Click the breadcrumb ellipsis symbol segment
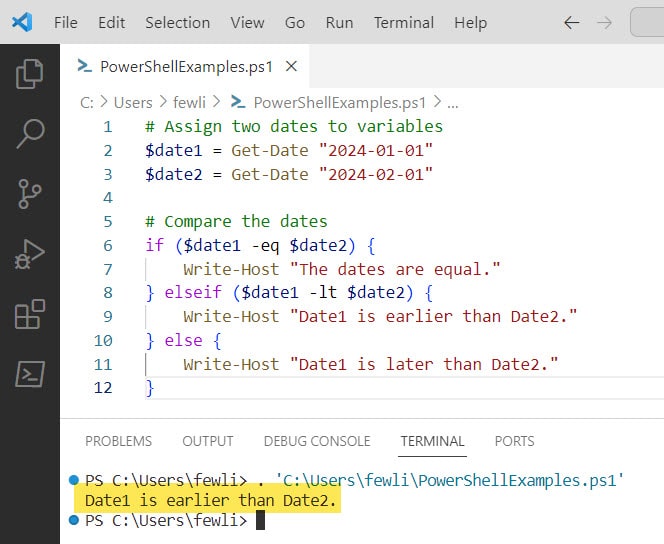The width and height of the screenshot is (664, 544). 453,103
